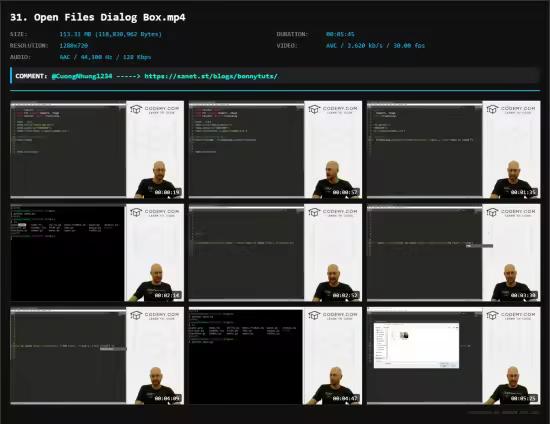Open the thumbnail at timestamp 00:03:30
The image size is (550, 424).
click(454, 253)
